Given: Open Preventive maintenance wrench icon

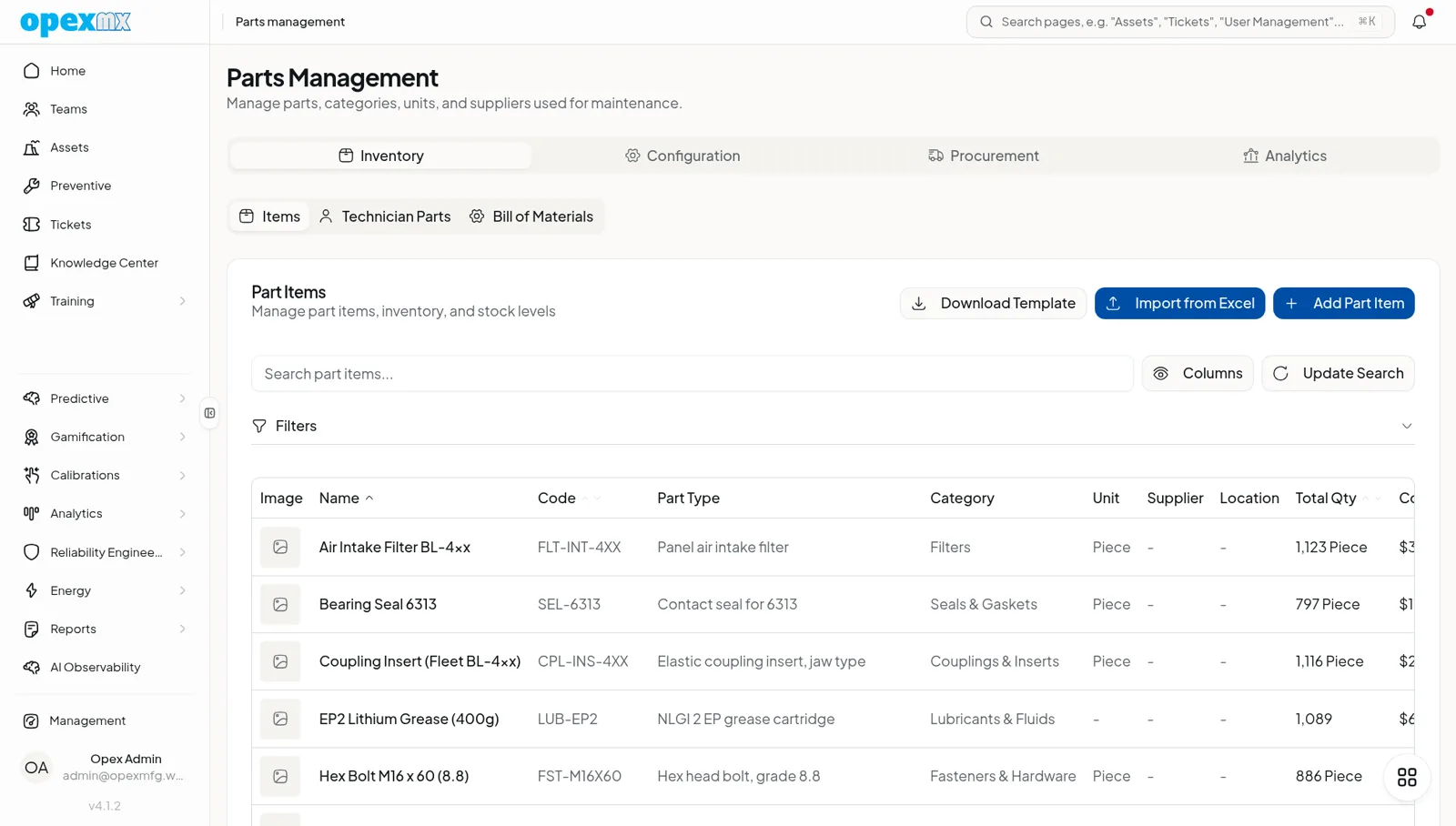Looking at the screenshot, I should 32,186.
